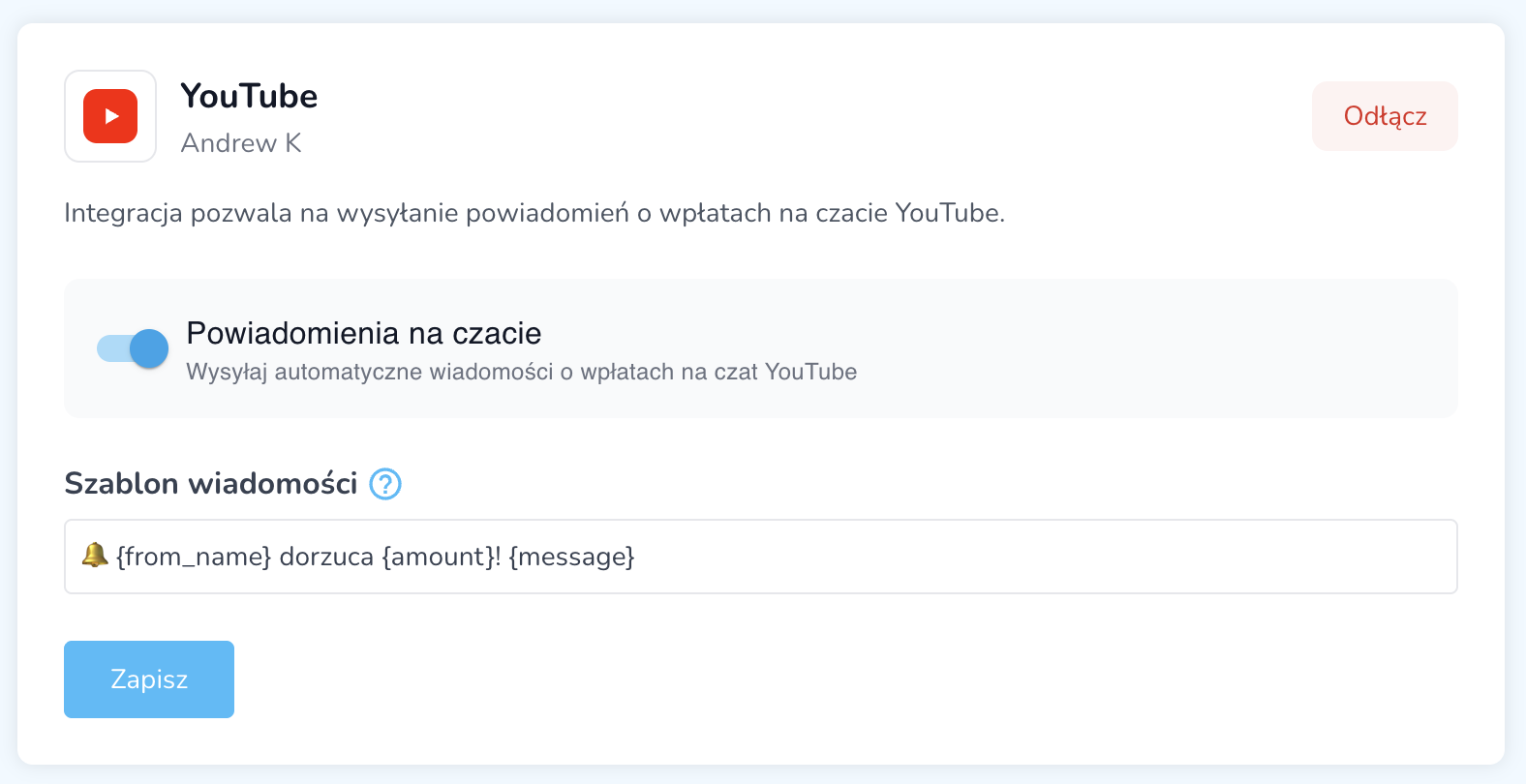The width and height of the screenshot is (1526, 784).
Task: Open the Szablon wiadomości help question icon
Action: [x=385, y=484]
